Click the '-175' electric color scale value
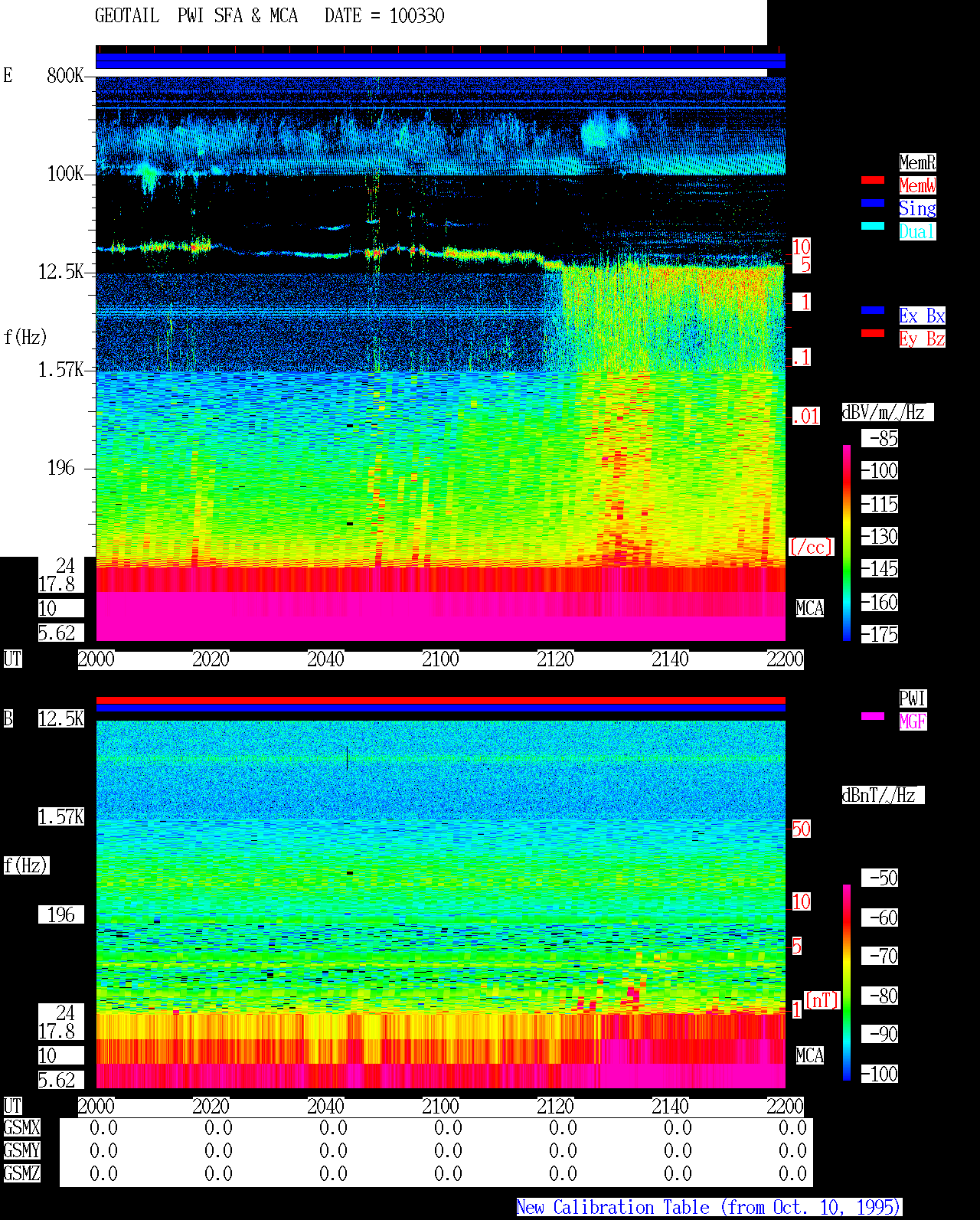The width and height of the screenshot is (980, 1220). pyautogui.click(x=880, y=634)
